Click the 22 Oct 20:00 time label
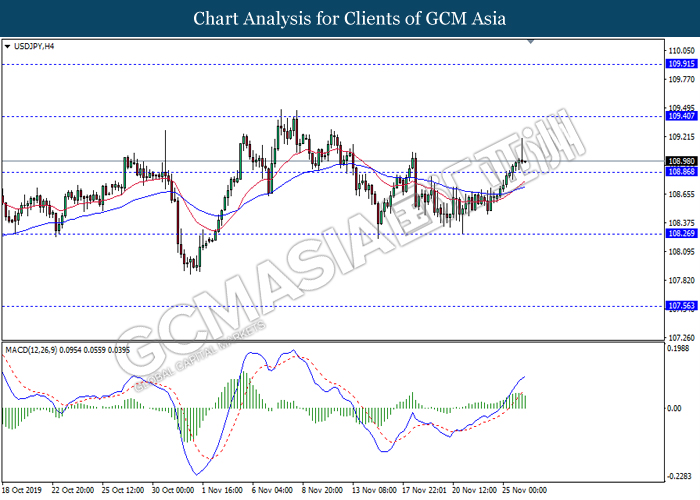700x500 pixels. pyautogui.click(x=73, y=490)
